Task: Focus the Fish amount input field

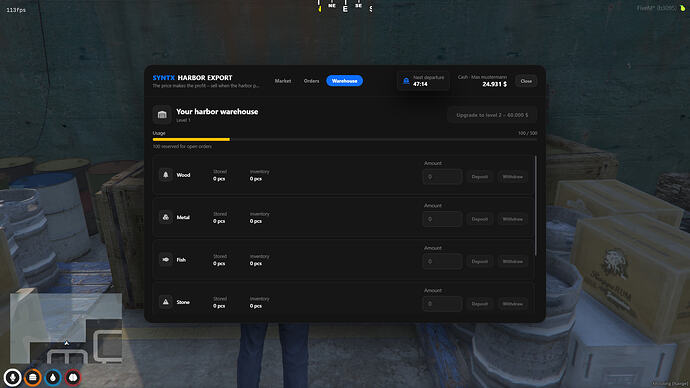Action: coord(442,261)
